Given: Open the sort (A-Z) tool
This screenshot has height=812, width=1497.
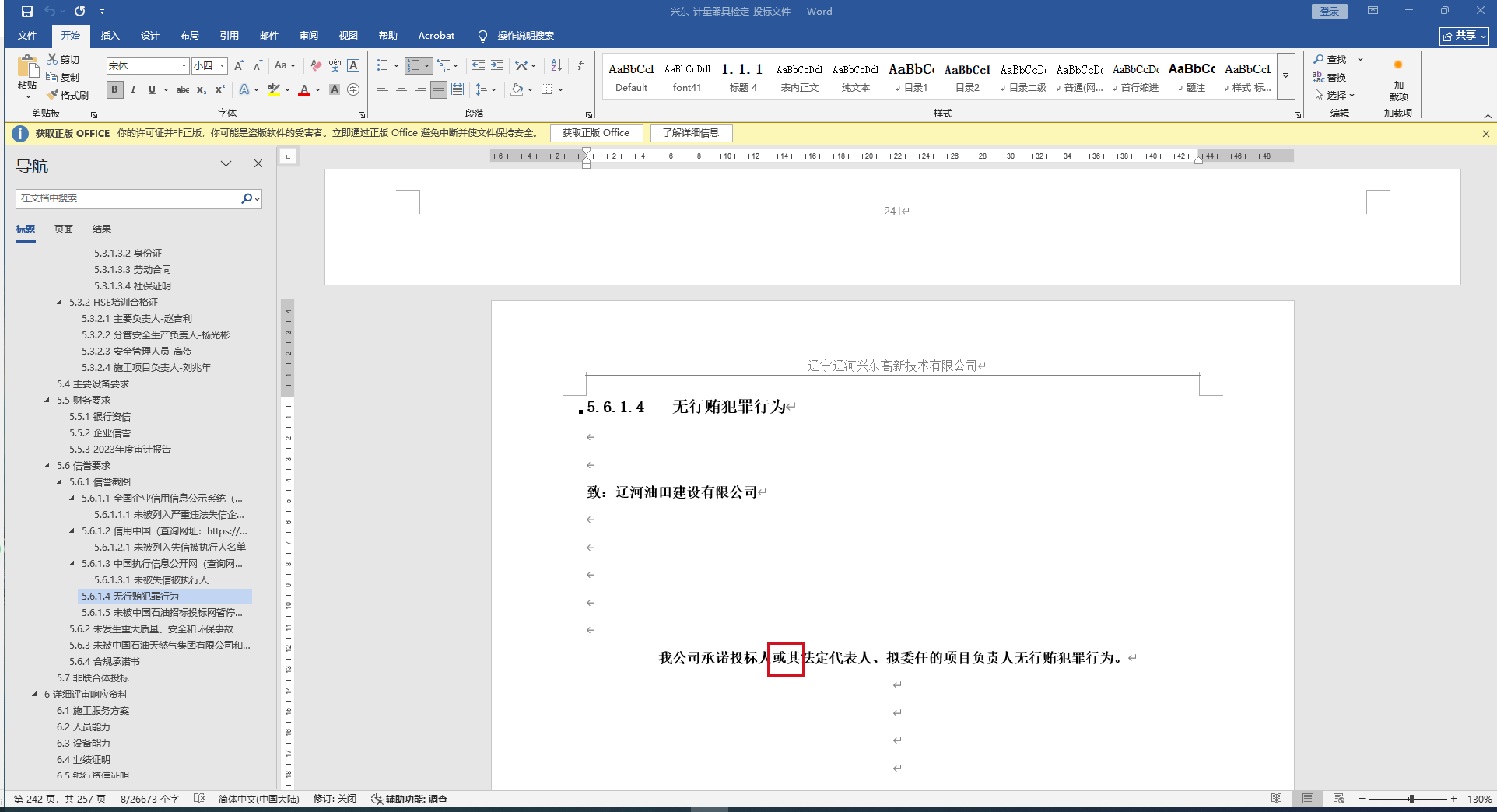Looking at the screenshot, I should click(x=556, y=65).
